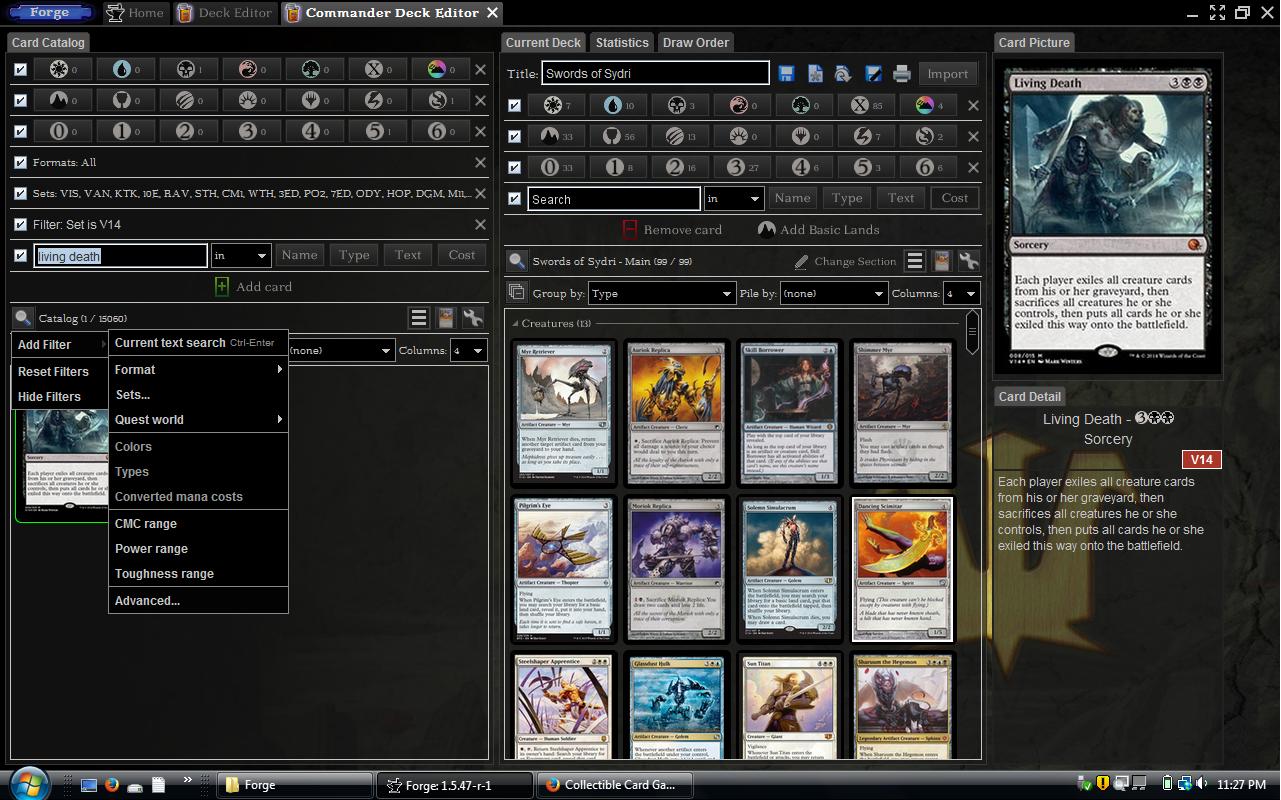The height and width of the screenshot is (800, 1281).
Task: Filter catalog by blue mana color
Action: pos(125,69)
